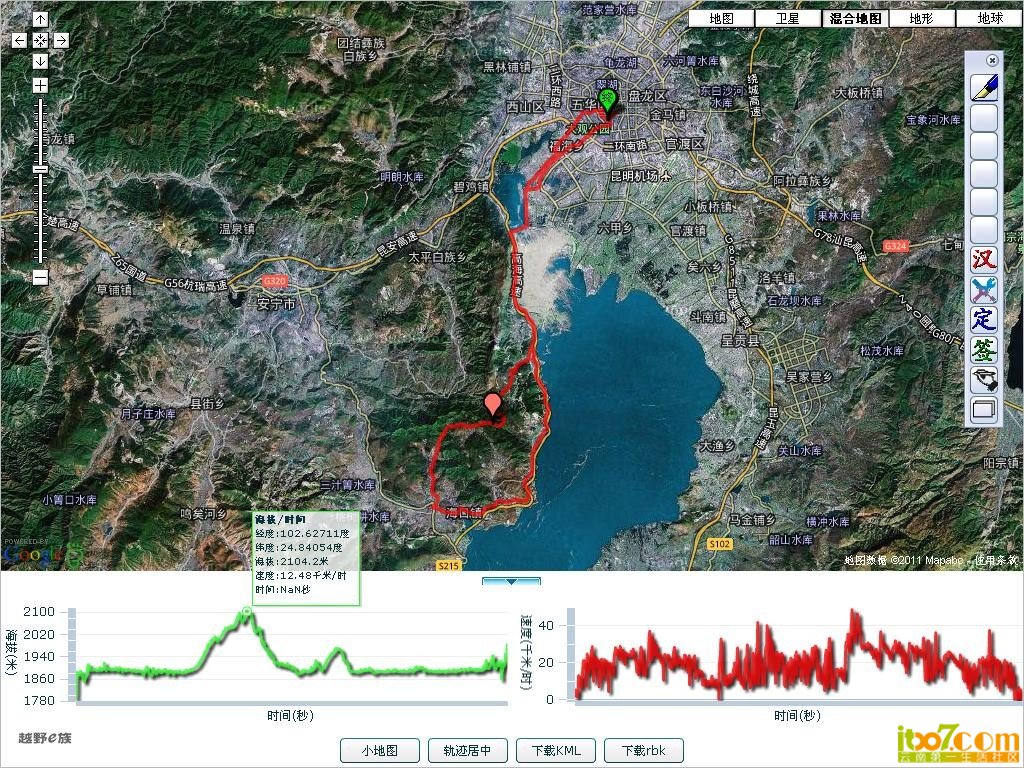Click tooltip text 经度:102.62711度

[302, 534]
